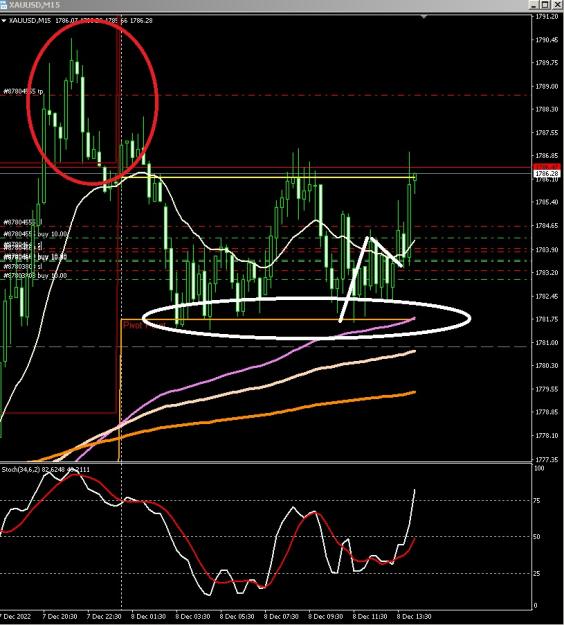Select the #8780455 tp order label
Viewport: 564px width, 625px height.
click(x=23, y=92)
